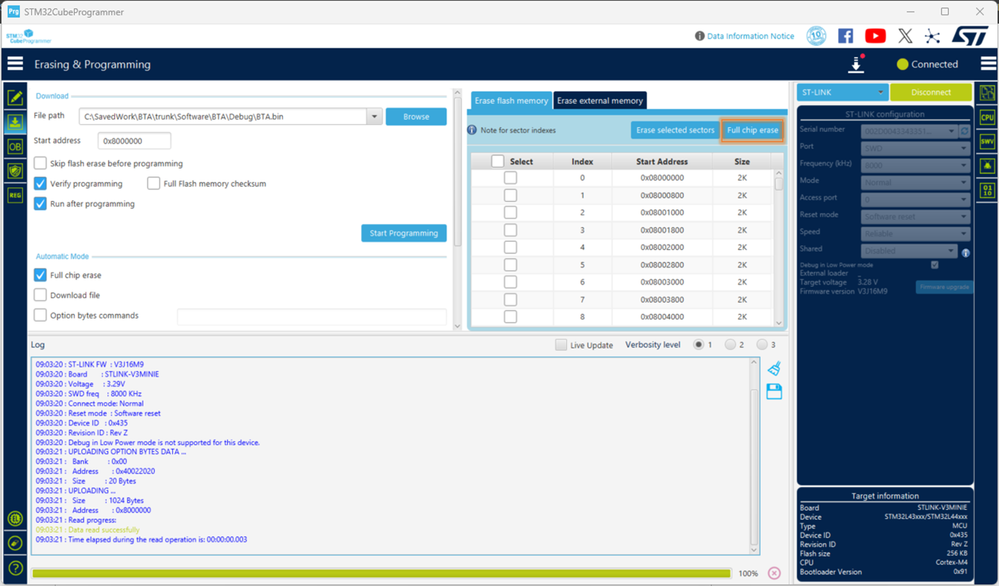The width and height of the screenshot is (999, 586).
Task: Click the help question mark icon
Action: [x=15, y=568]
